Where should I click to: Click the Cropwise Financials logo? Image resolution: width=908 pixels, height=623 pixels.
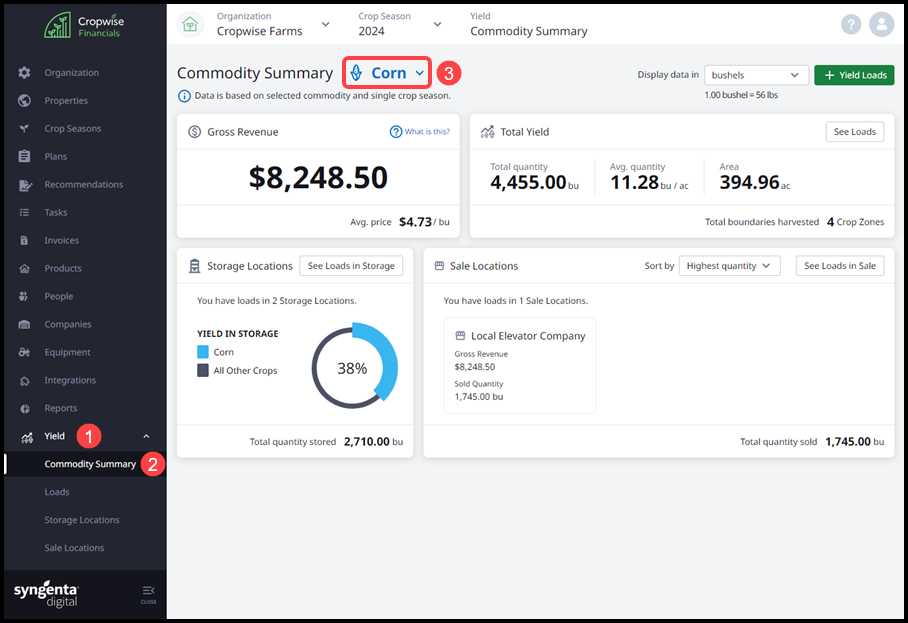83,25
